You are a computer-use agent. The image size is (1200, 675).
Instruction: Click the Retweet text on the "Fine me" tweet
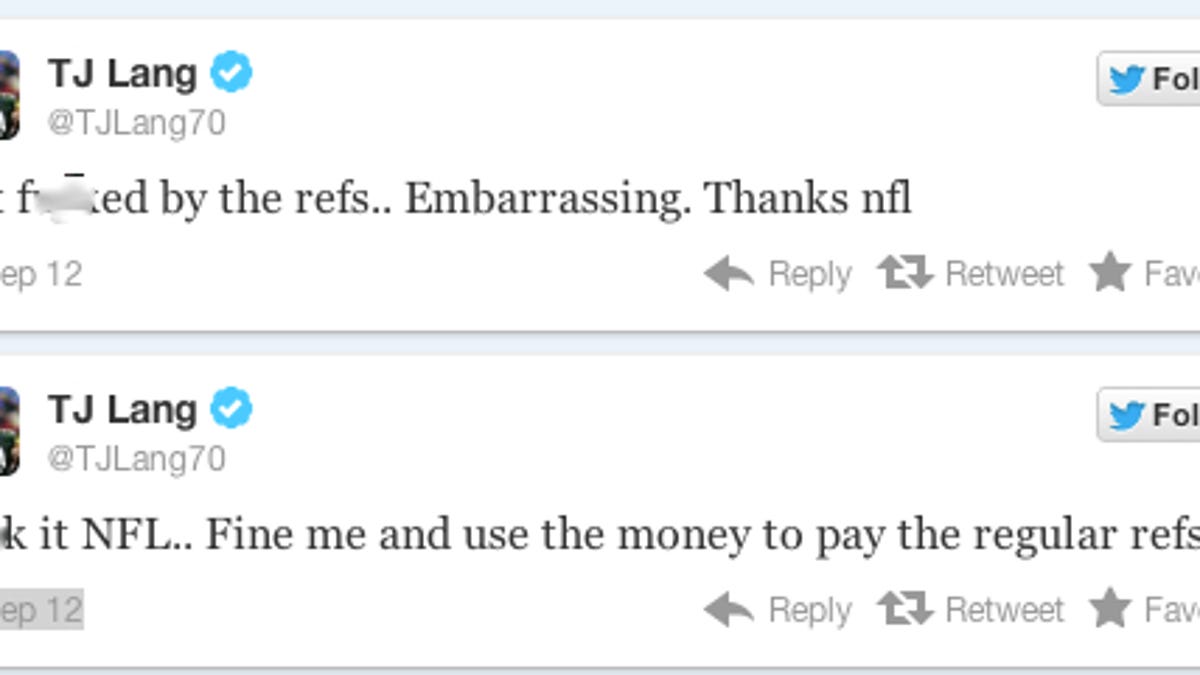[1004, 610]
